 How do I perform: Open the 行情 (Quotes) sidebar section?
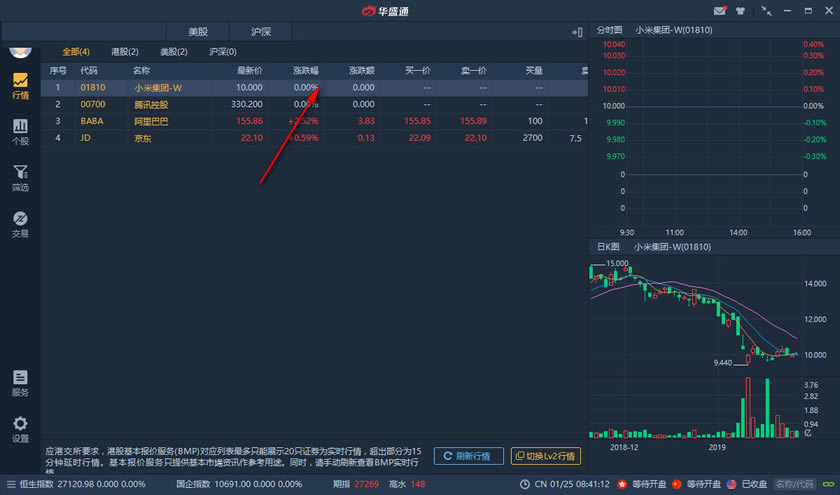pos(20,86)
